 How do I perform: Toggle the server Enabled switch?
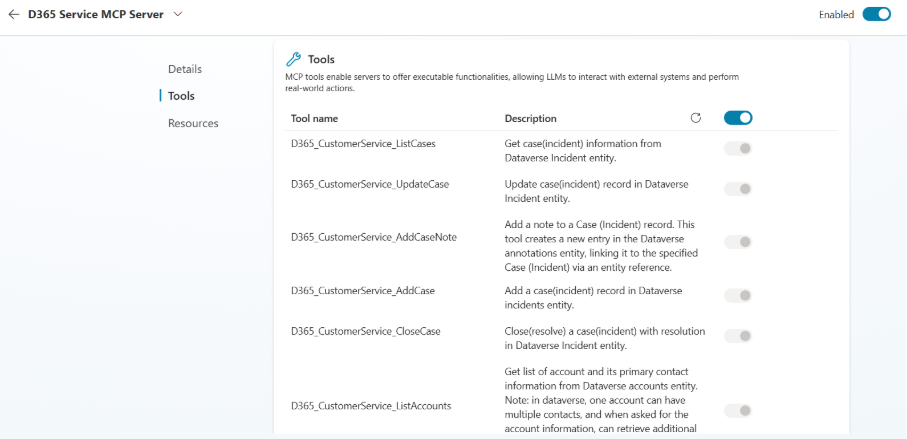click(876, 14)
